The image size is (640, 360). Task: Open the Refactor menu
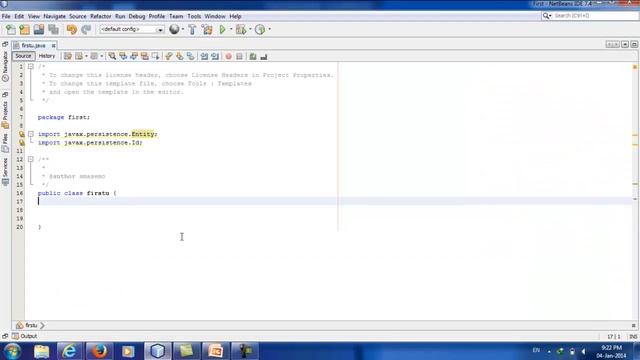coord(101,16)
